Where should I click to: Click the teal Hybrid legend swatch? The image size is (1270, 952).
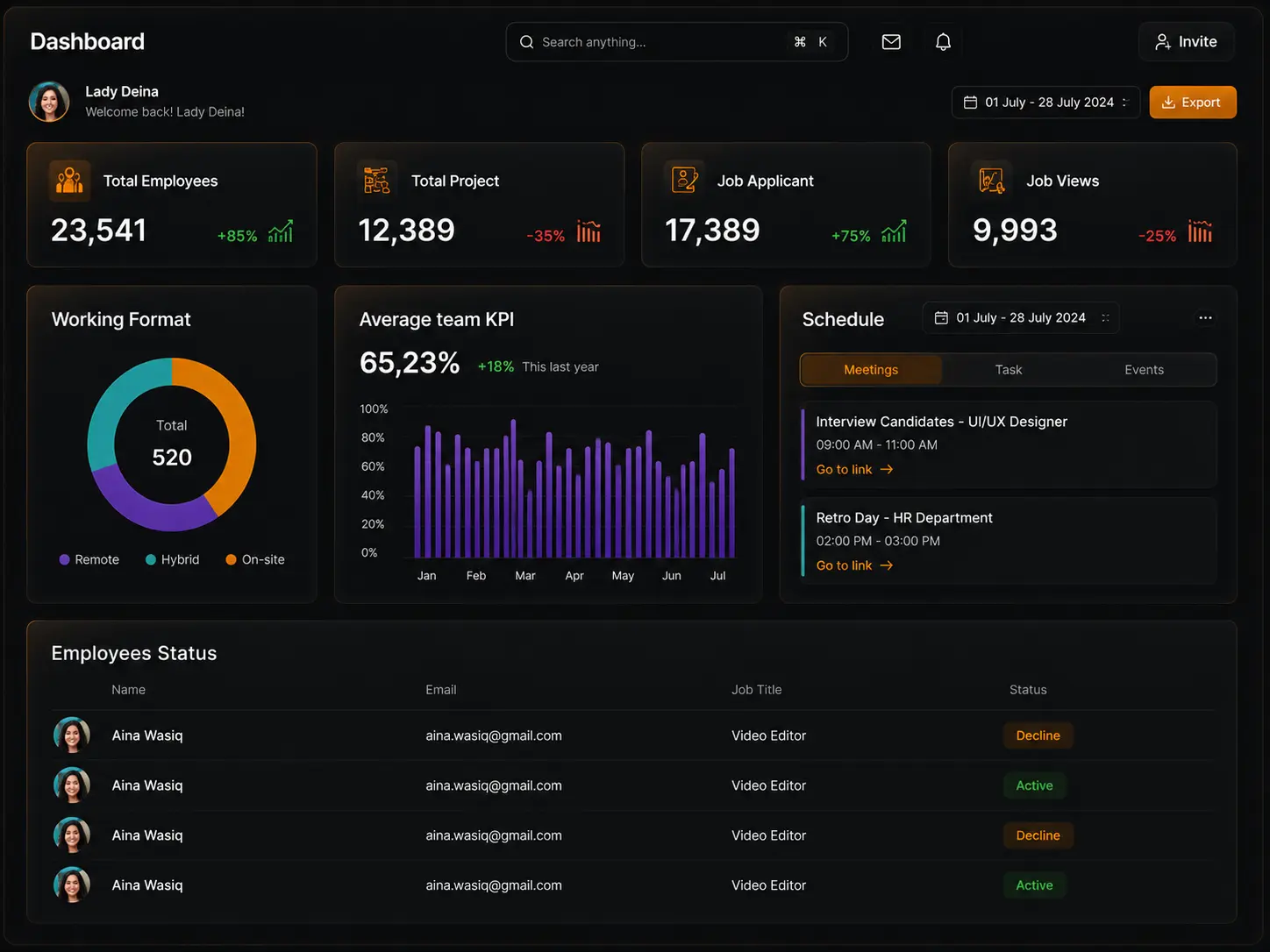[x=151, y=559]
